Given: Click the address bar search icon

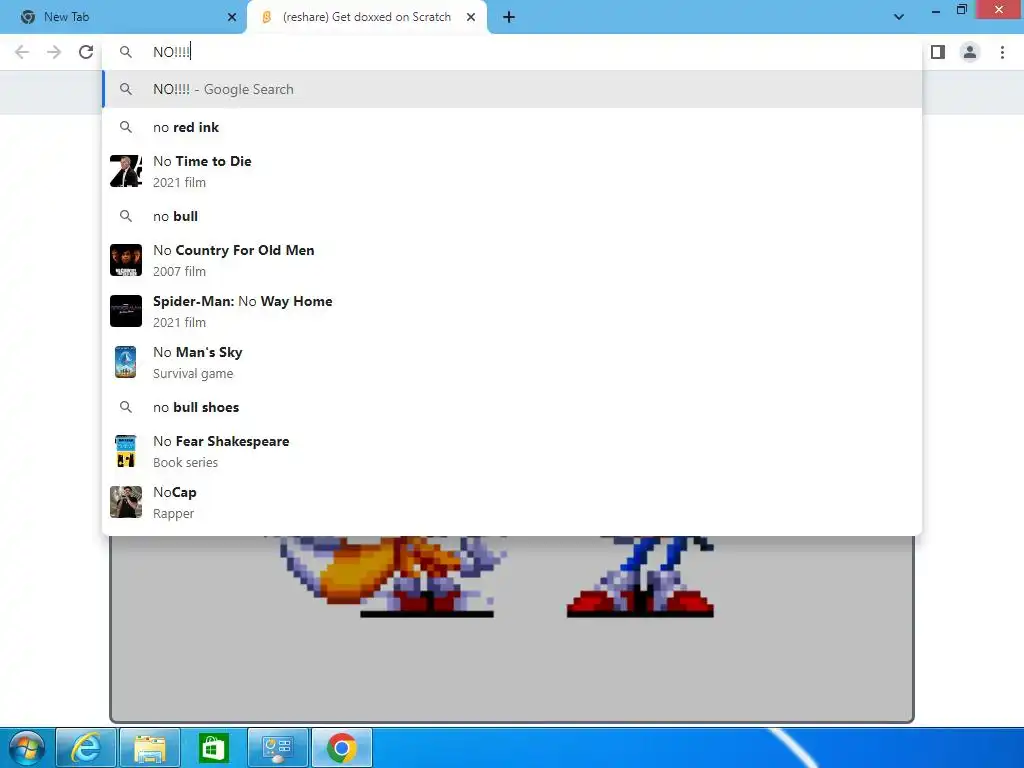Looking at the screenshot, I should (126, 52).
